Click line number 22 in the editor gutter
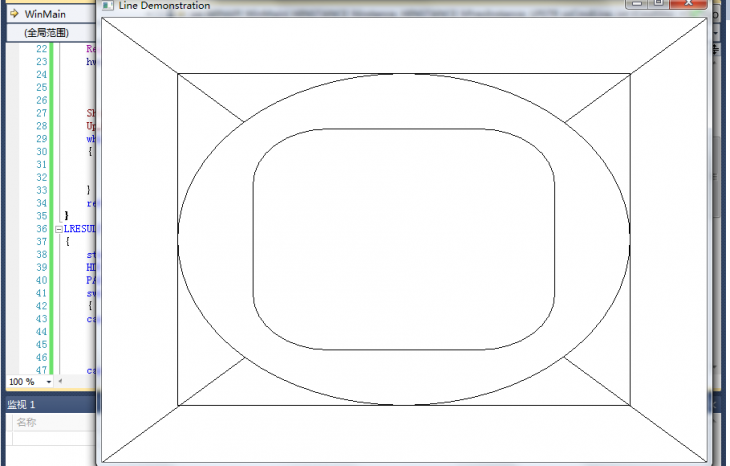Screen dimensions: 730x466 click(x=40, y=49)
